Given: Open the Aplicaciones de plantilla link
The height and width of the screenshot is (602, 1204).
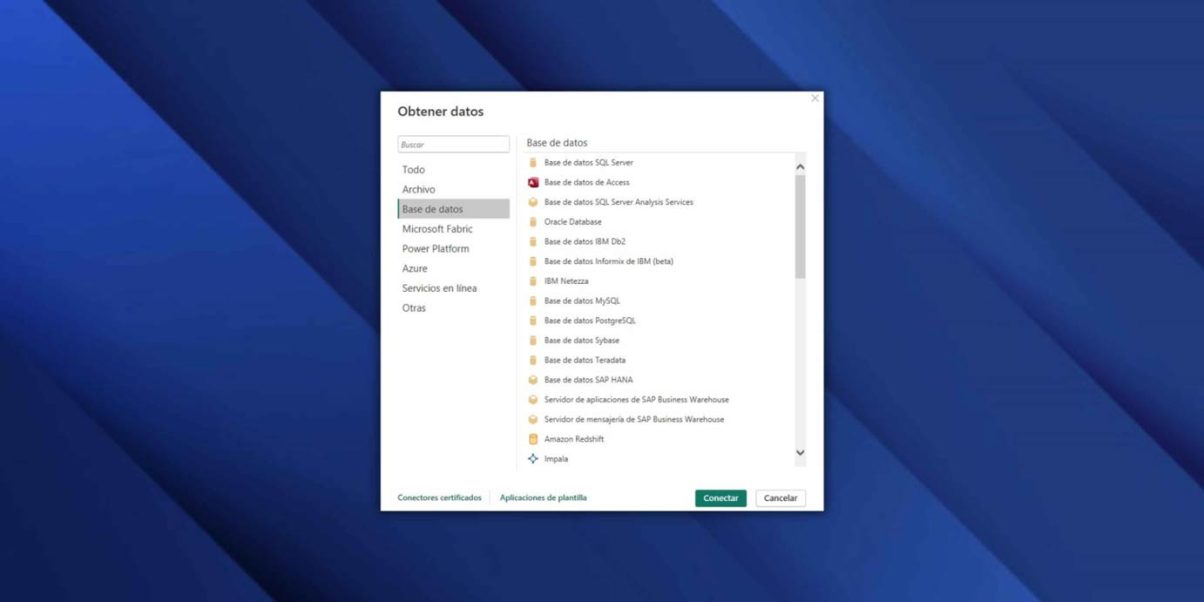Looking at the screenshot, I should click(x=543, y=498).
